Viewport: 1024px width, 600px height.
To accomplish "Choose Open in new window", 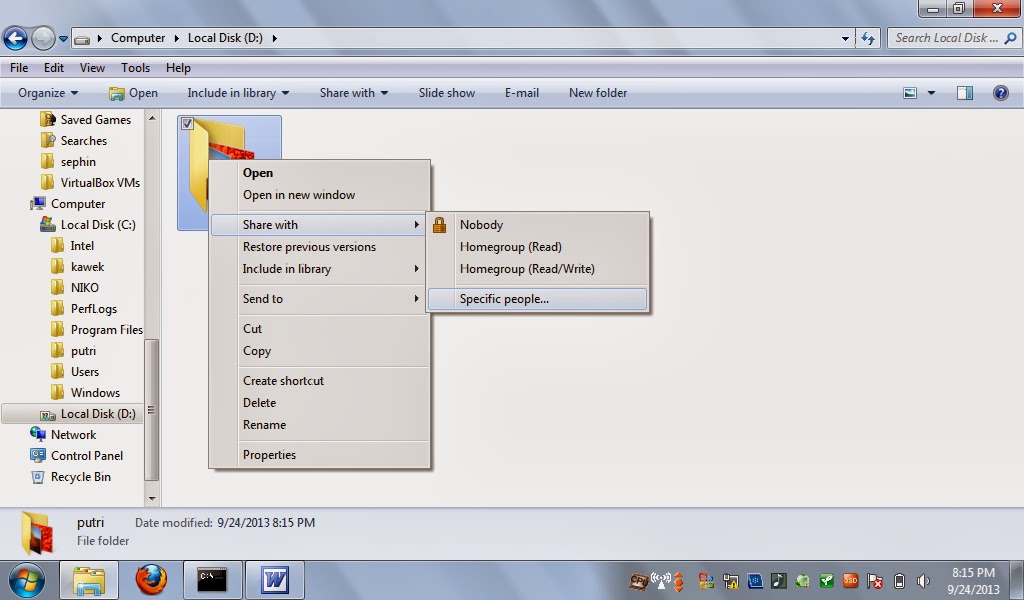I will click(x=320, y=195).
